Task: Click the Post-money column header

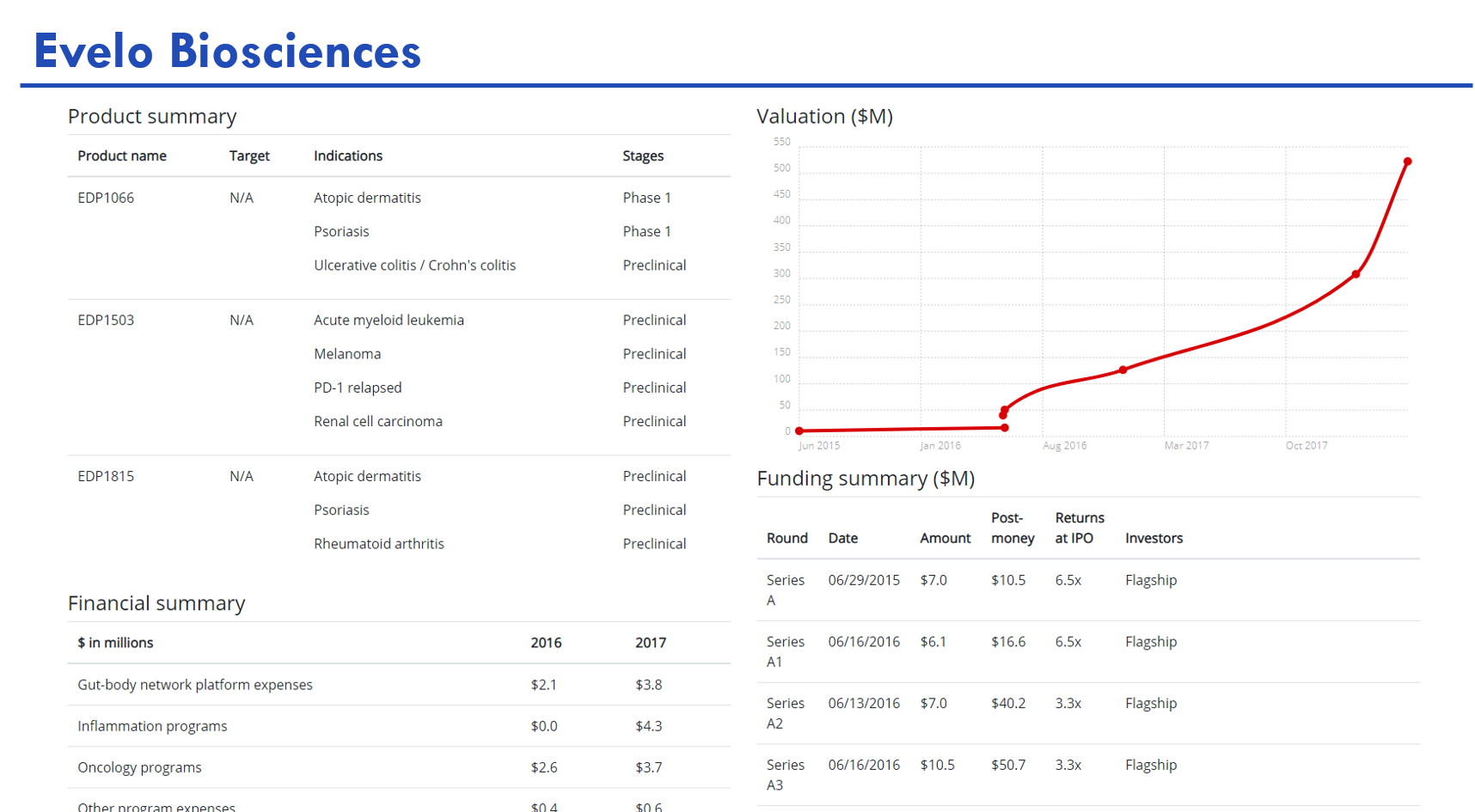Action: 1013,528
